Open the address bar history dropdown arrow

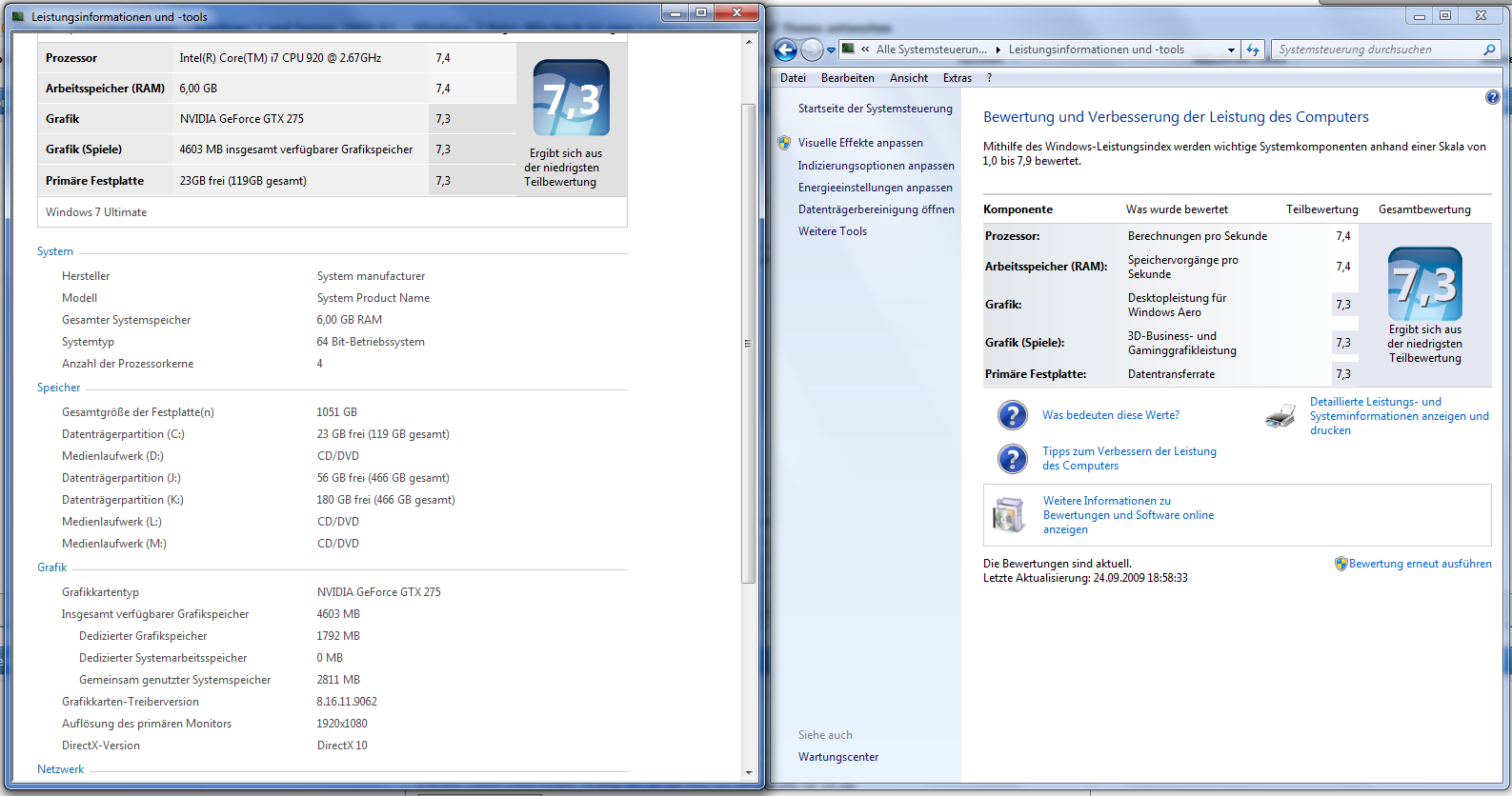[1231, 50]
